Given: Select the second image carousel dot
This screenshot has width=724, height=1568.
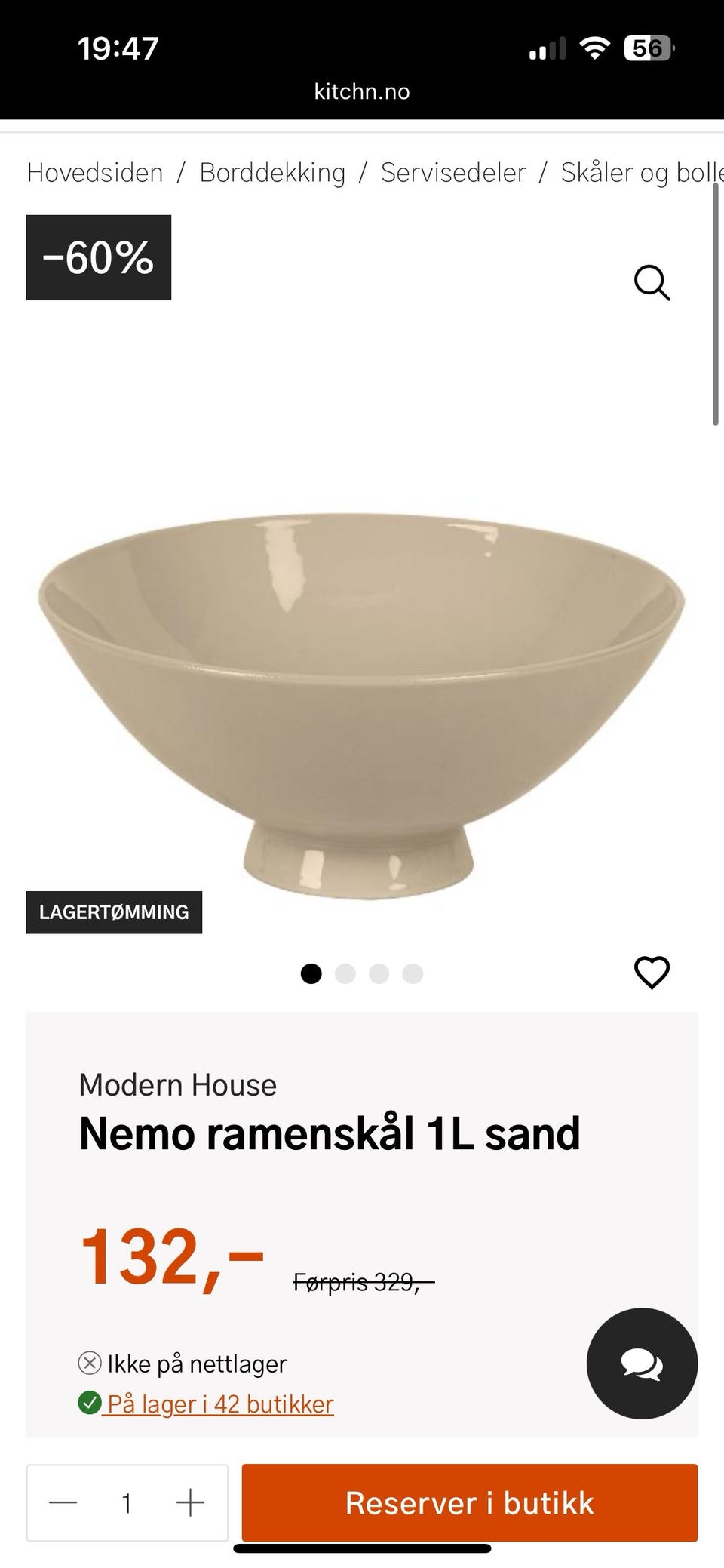Looking at the screenshot, I should click(345, 973).
